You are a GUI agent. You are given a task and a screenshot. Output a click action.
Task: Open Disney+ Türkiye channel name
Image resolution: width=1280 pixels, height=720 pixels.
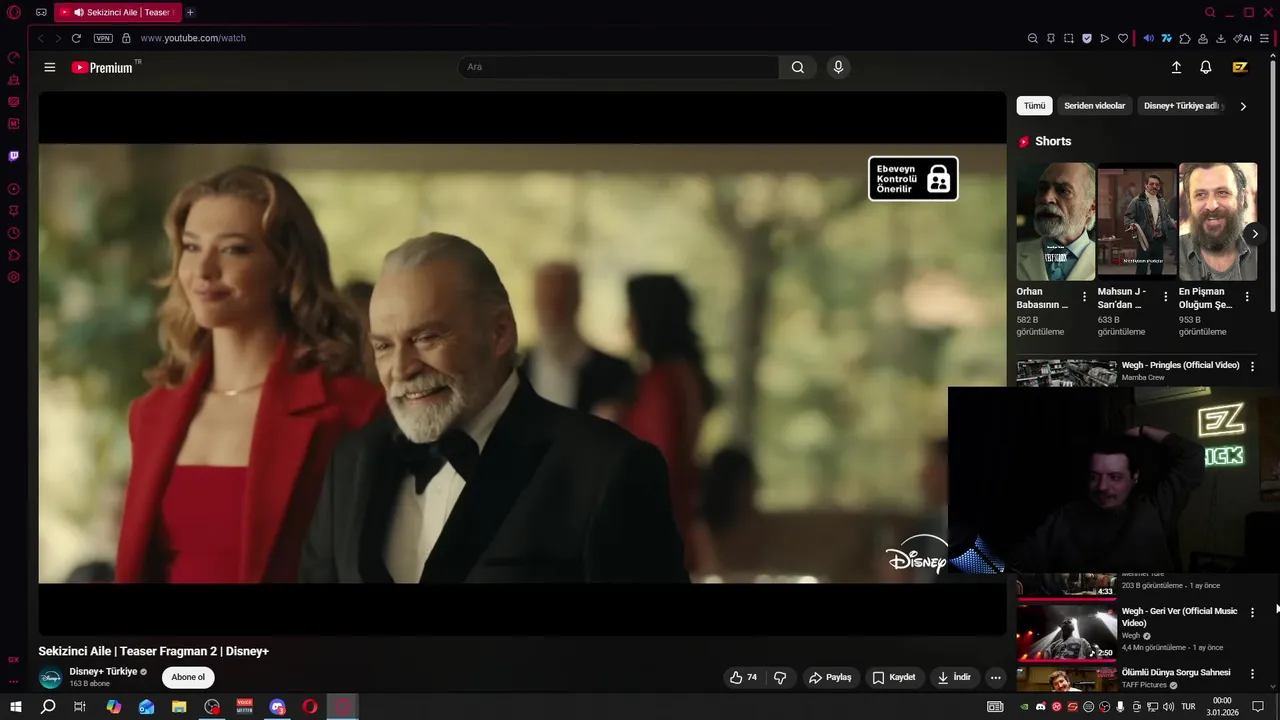pos(103,671)
